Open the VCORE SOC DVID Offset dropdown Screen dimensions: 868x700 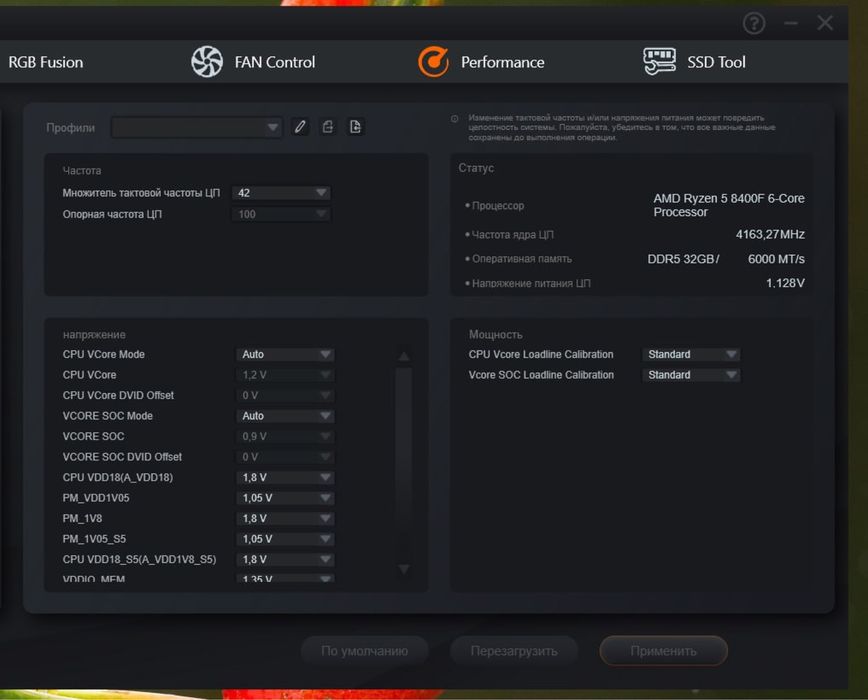285,457
